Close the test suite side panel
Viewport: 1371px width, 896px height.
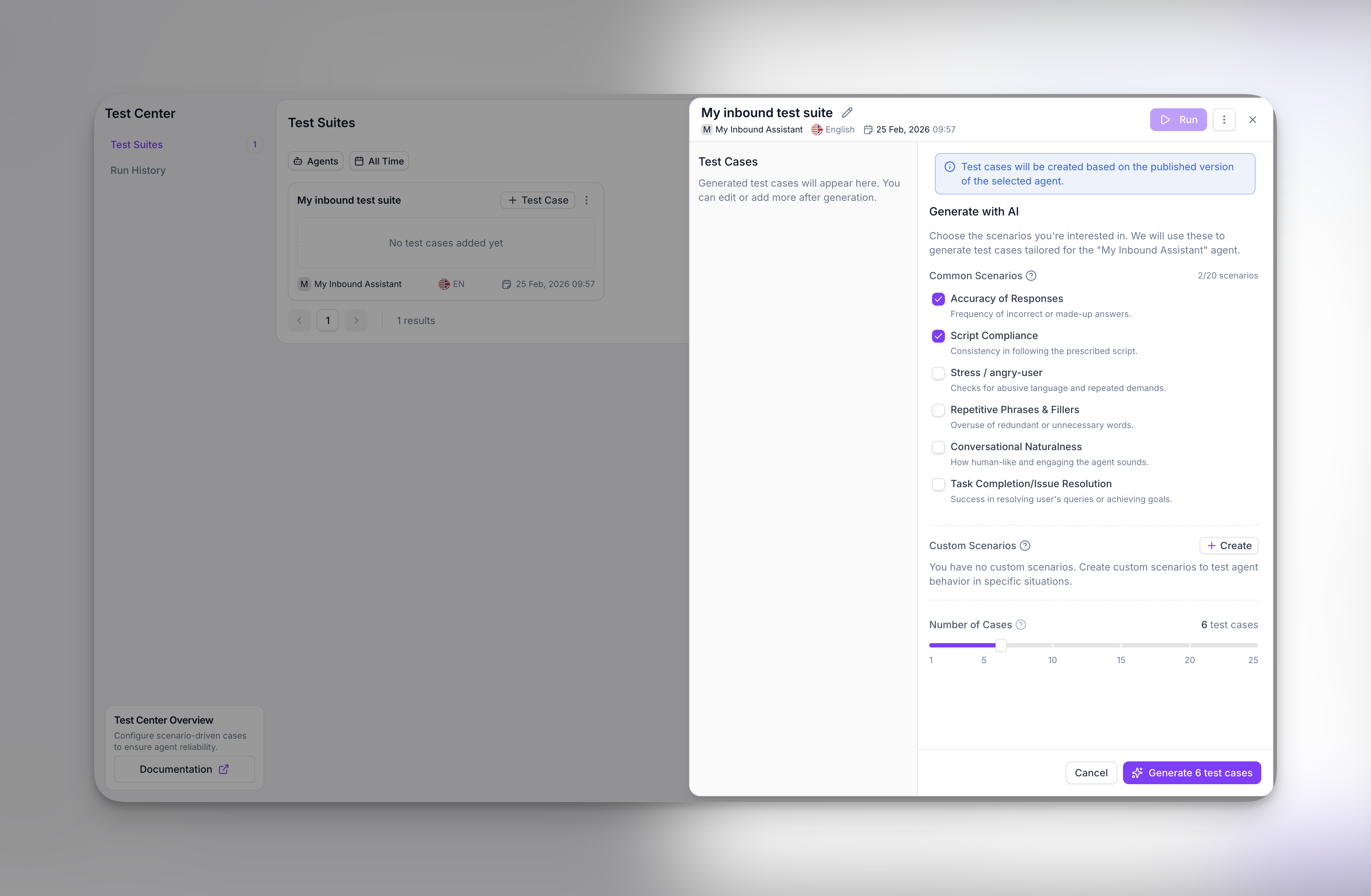tap(1252, 120)
